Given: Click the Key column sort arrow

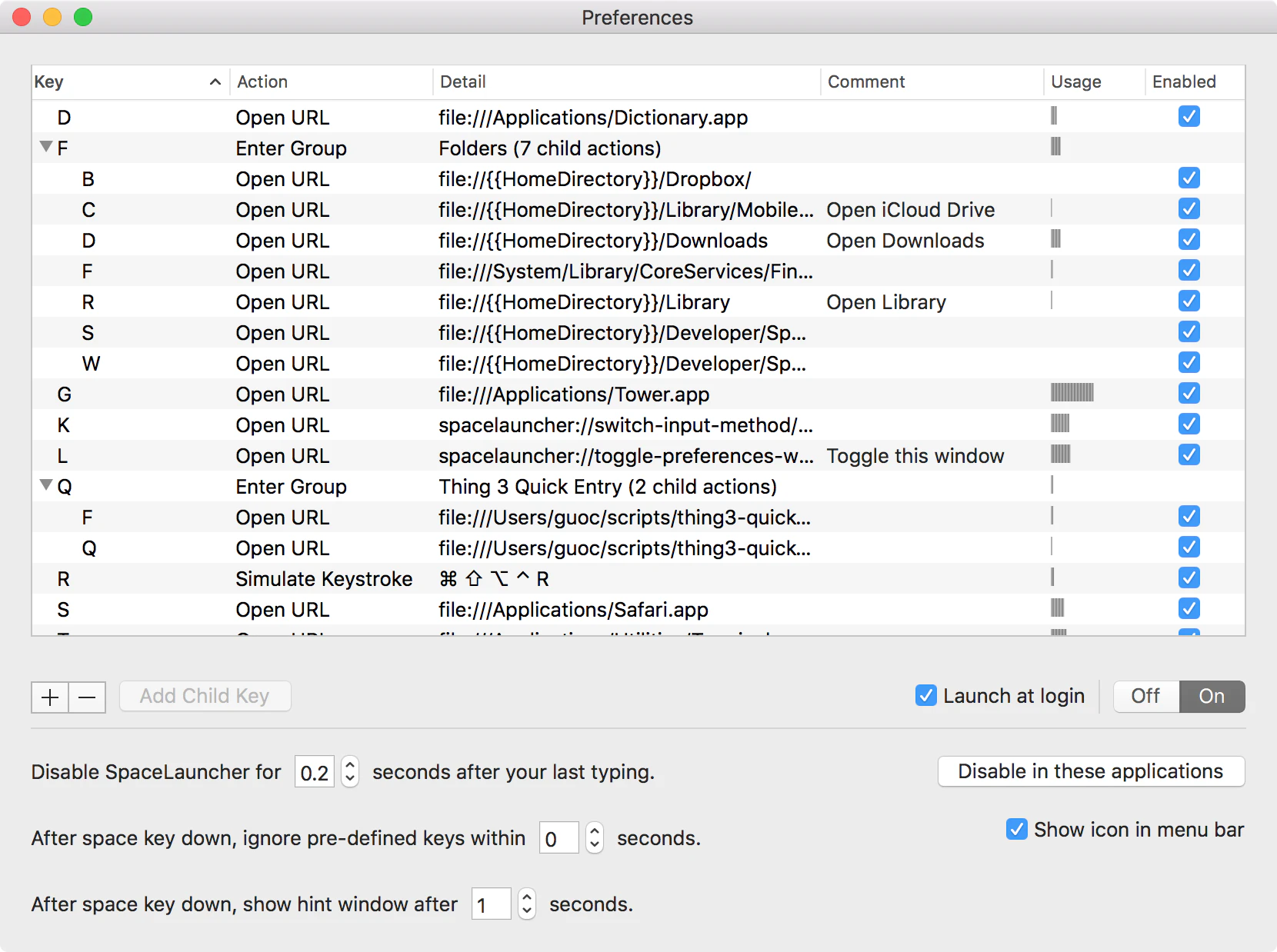Looking at the screenshot, I should pyautogui.click(x=215, y=82).
